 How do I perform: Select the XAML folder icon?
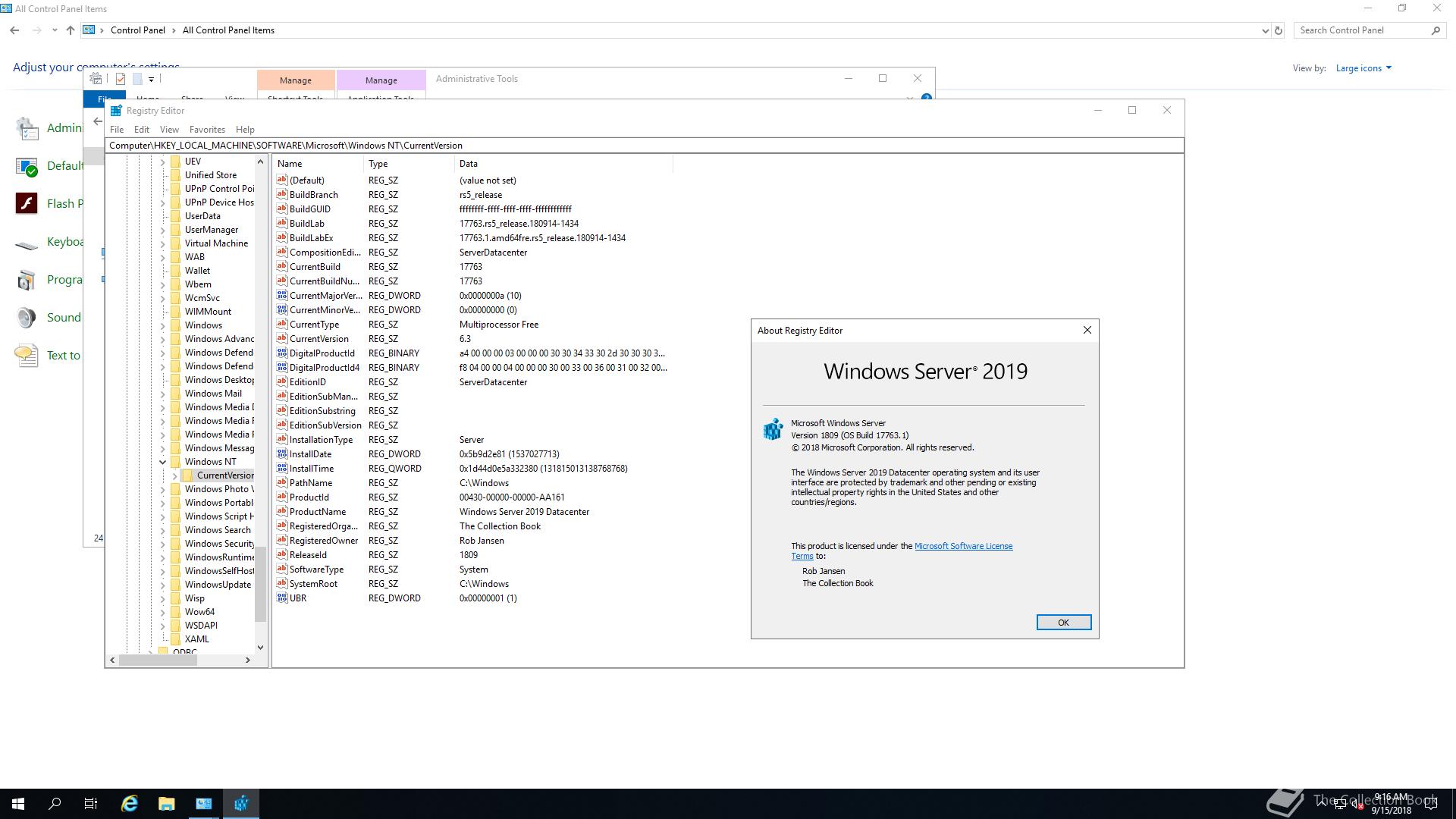tap(176, 639)
